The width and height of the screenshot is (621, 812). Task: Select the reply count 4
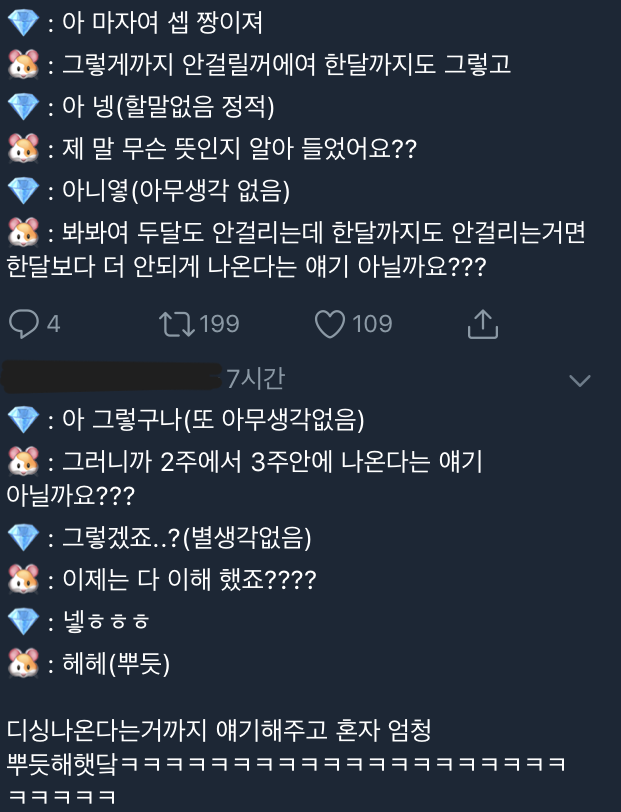[53, 324]
